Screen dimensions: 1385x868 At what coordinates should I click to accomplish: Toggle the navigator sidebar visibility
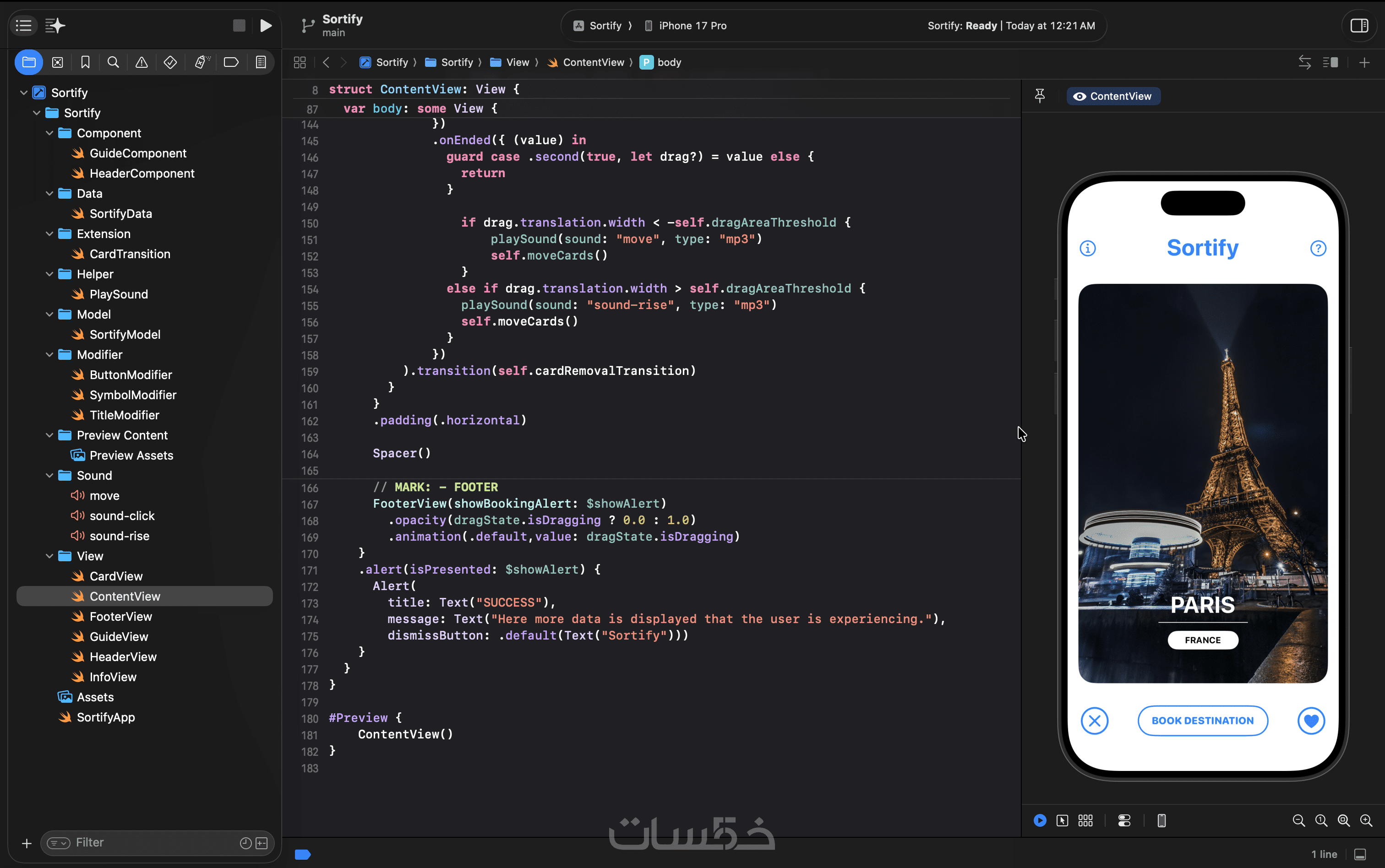23,25
